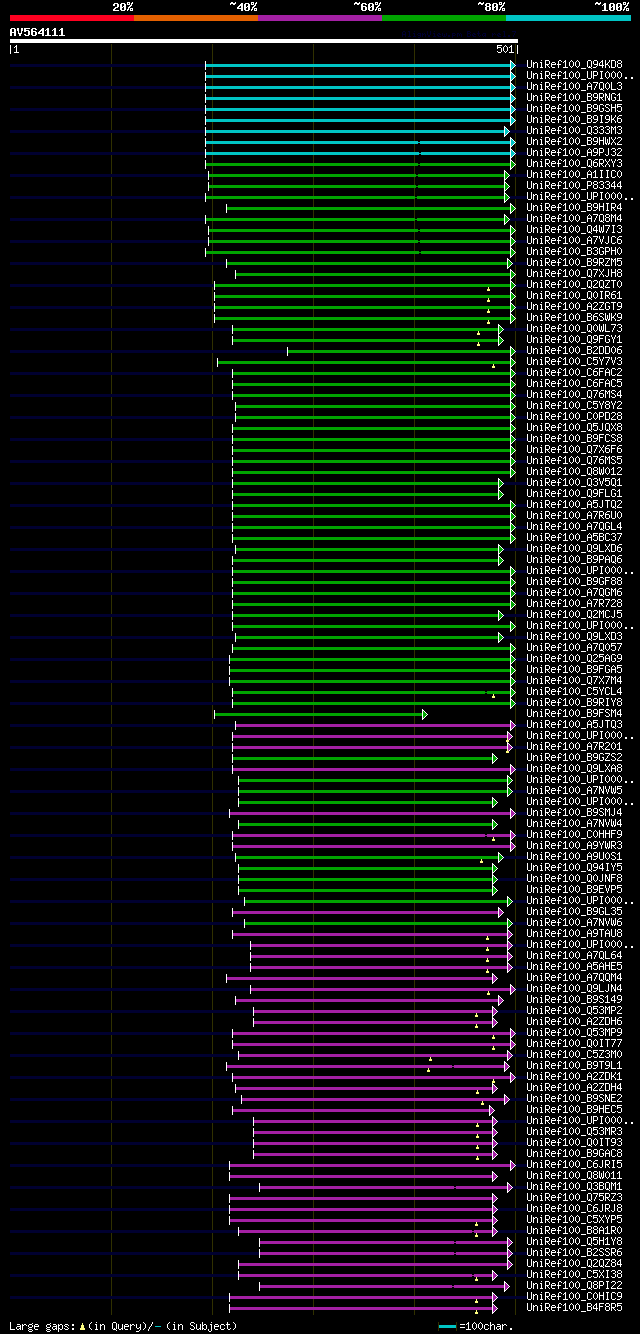The height and width of the screenshot is (1334, 640).
Task: Select the UniRef100_A5JTQ2 label
Action: point(574,504)
